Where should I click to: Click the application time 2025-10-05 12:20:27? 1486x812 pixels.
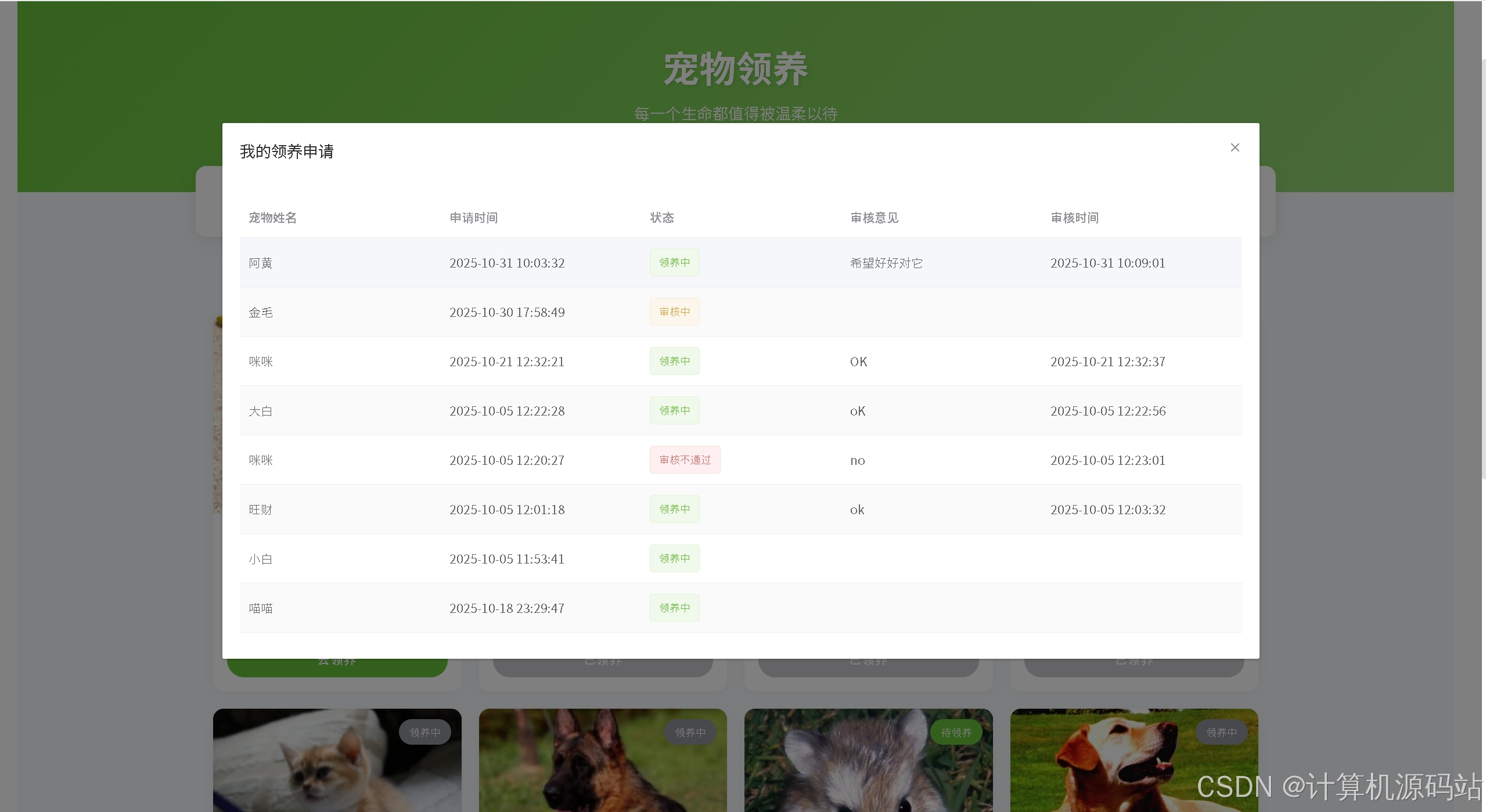pyautogui.click(x=507, y=460)
